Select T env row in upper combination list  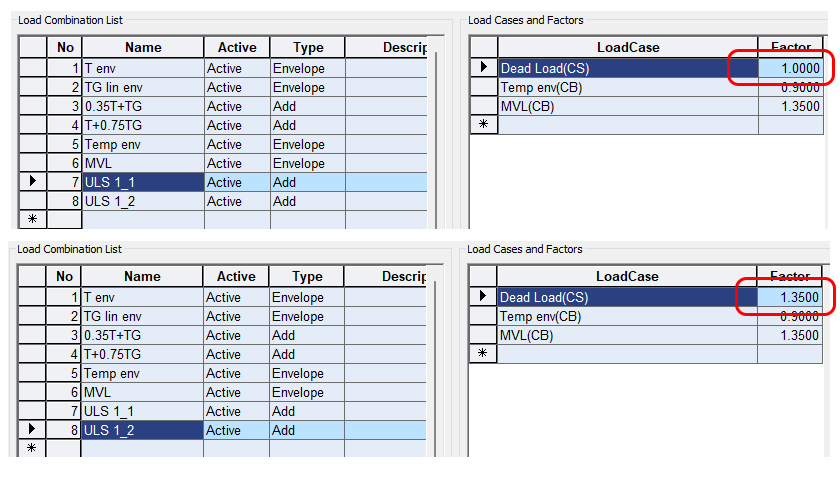click(x=142, y=68)
